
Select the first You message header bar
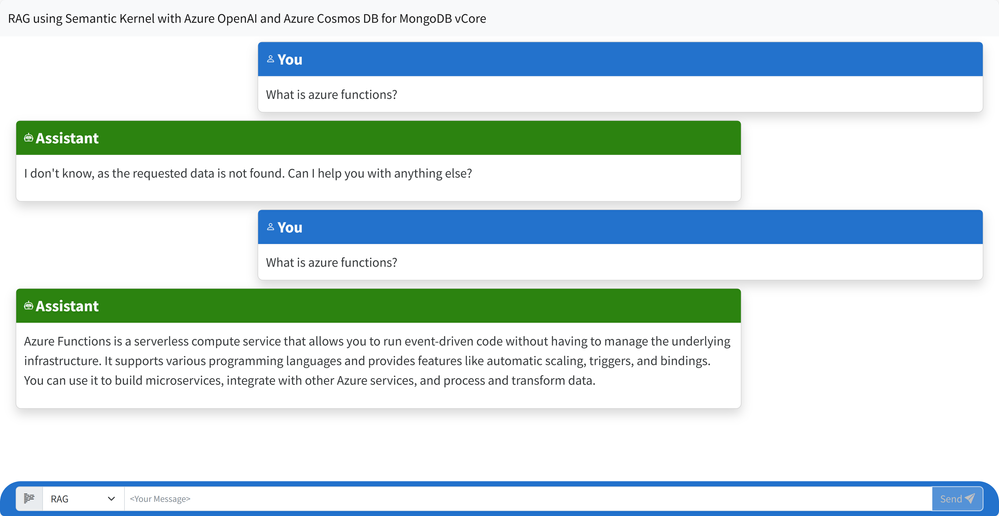(x=620, y=59)
